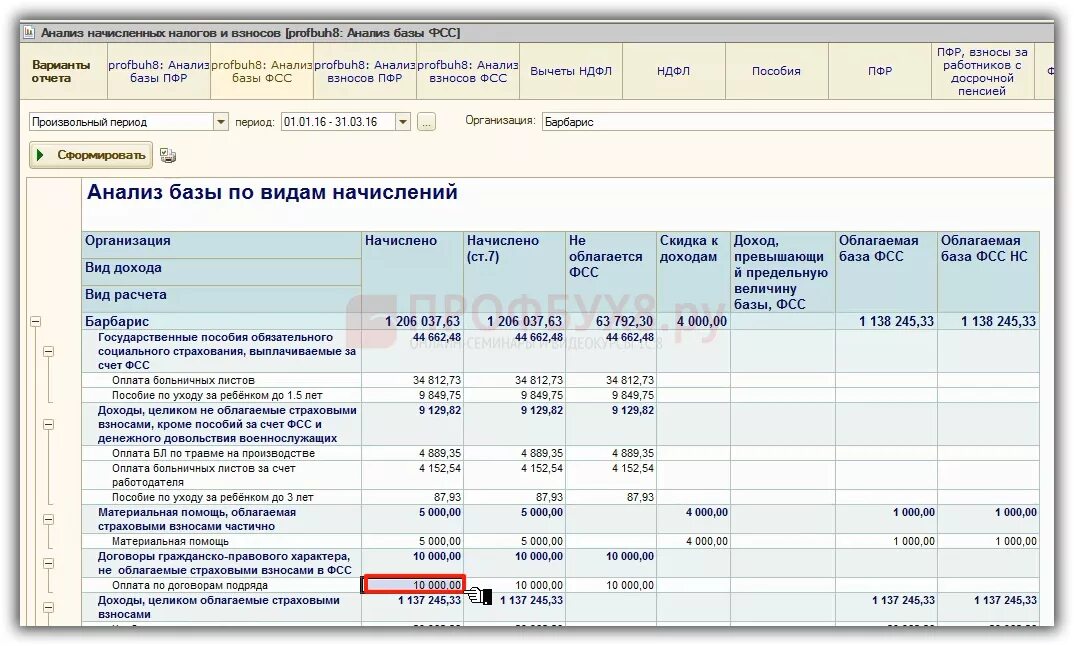
Task: Click the Организация field with Барбарис
Action: [797, 122]
